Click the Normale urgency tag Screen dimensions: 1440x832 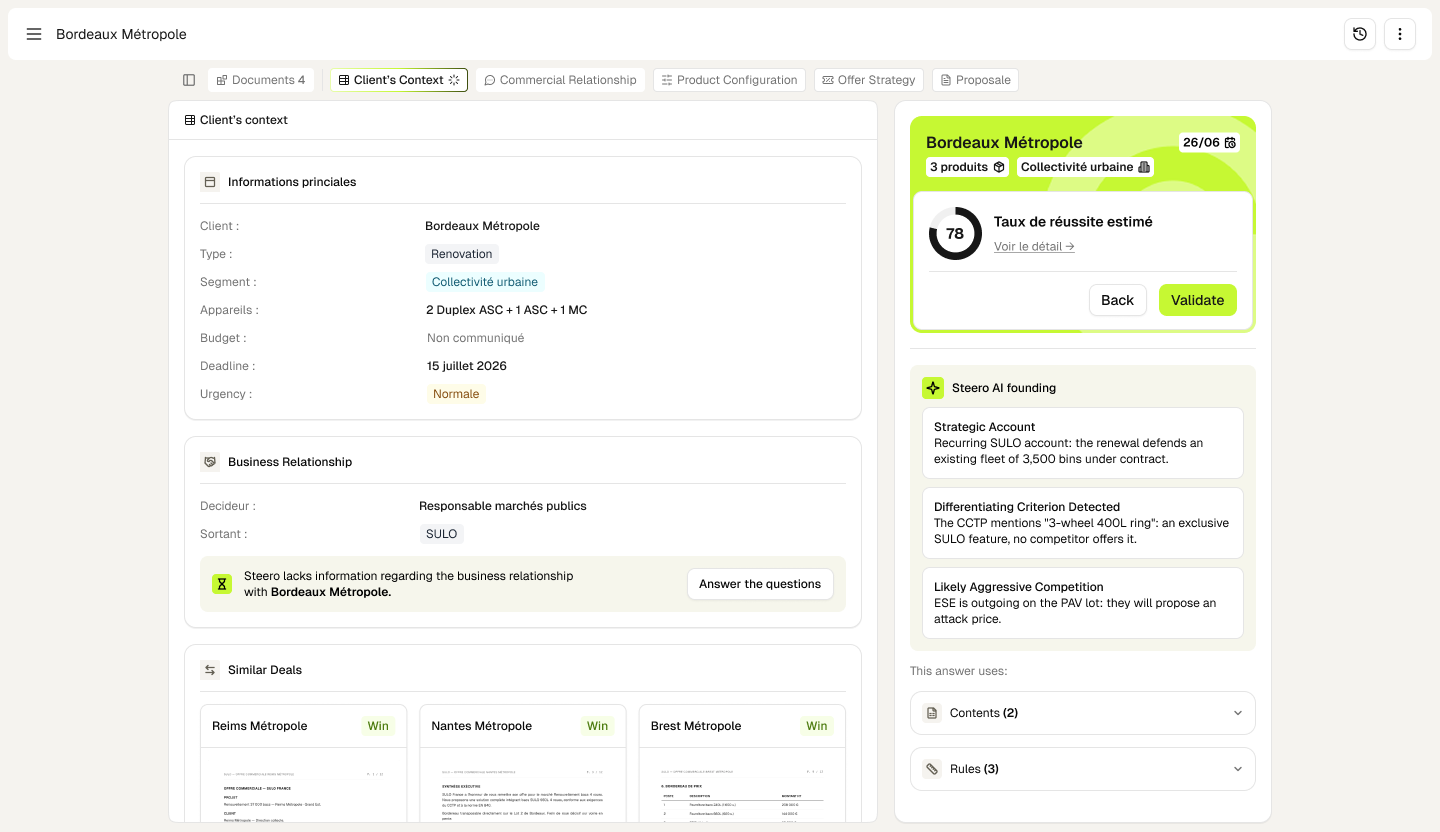(456, 394)
